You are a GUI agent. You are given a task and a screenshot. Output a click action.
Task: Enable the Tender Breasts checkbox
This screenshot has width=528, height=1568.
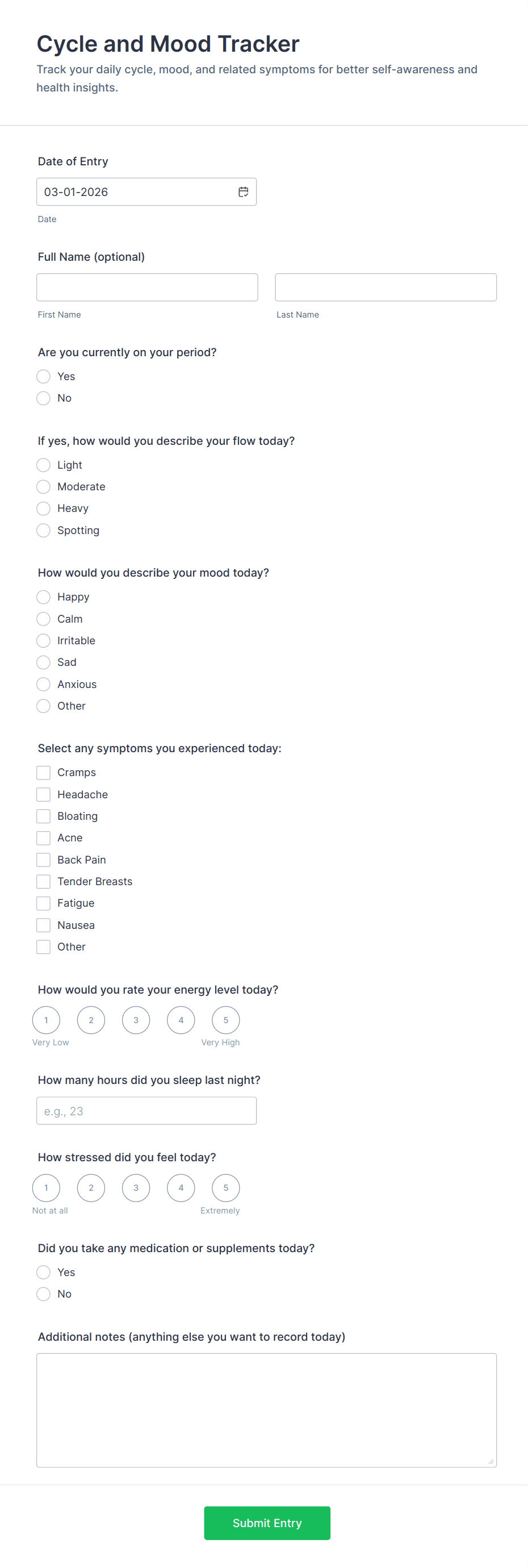tap(43, 881)
